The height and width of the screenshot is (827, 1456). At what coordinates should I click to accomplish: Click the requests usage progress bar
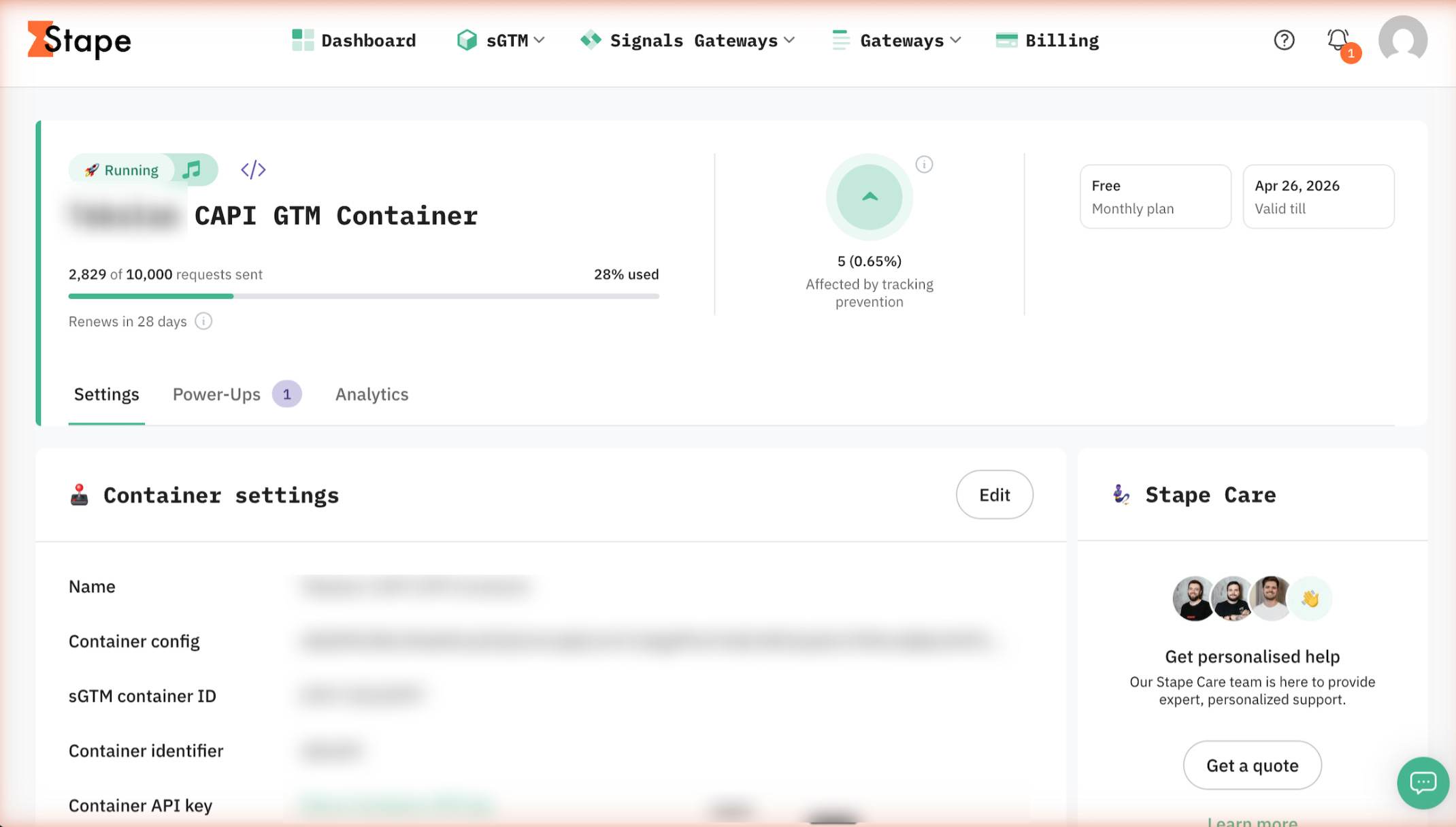[x=363, y=296]
